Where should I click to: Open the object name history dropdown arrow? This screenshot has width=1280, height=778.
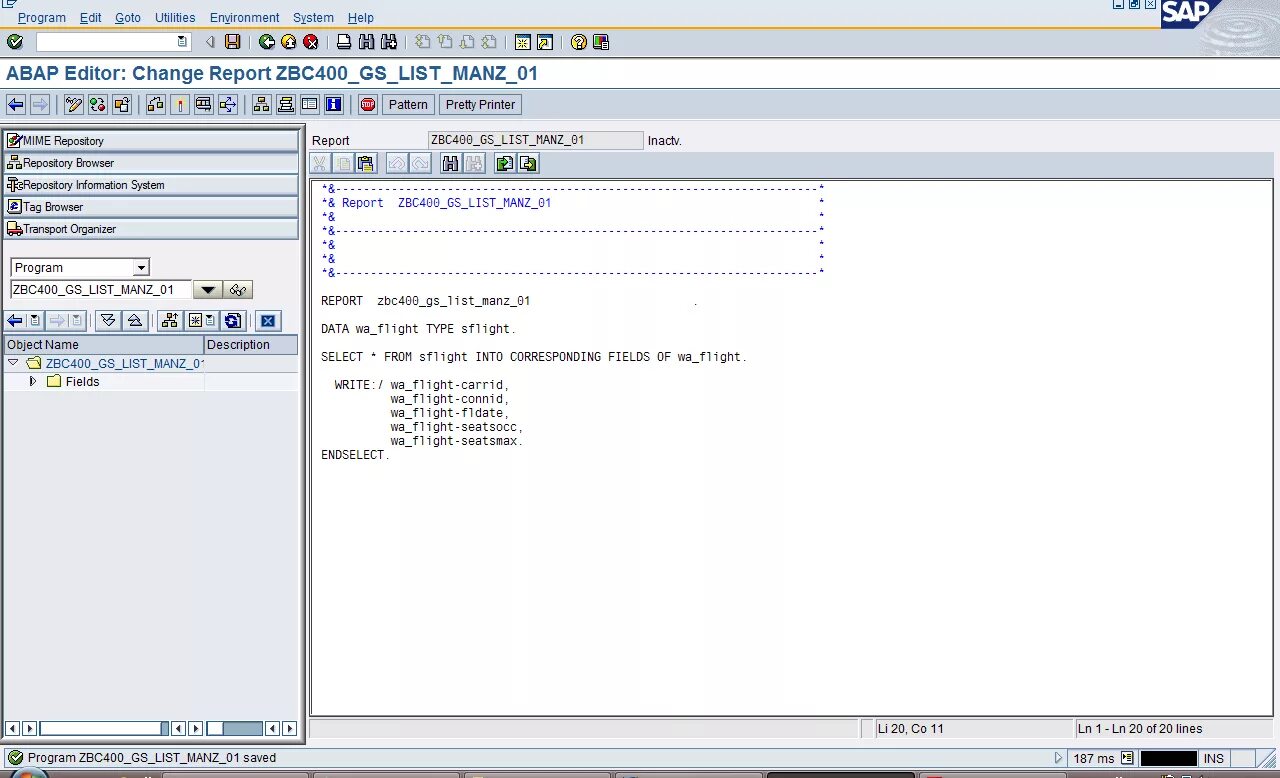(207, 290)
